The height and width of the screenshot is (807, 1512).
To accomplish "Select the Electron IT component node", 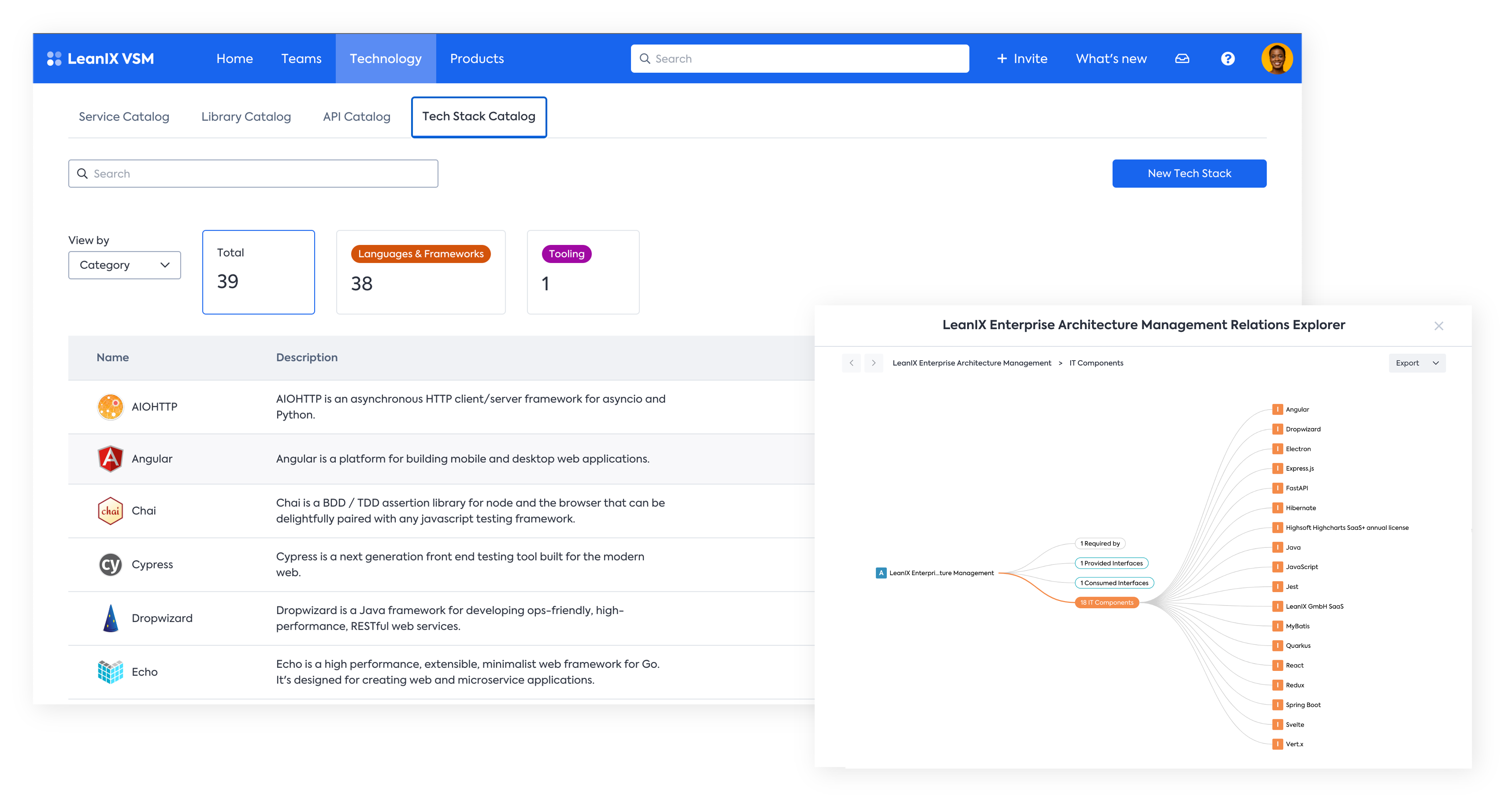I will click(1292, 449).
